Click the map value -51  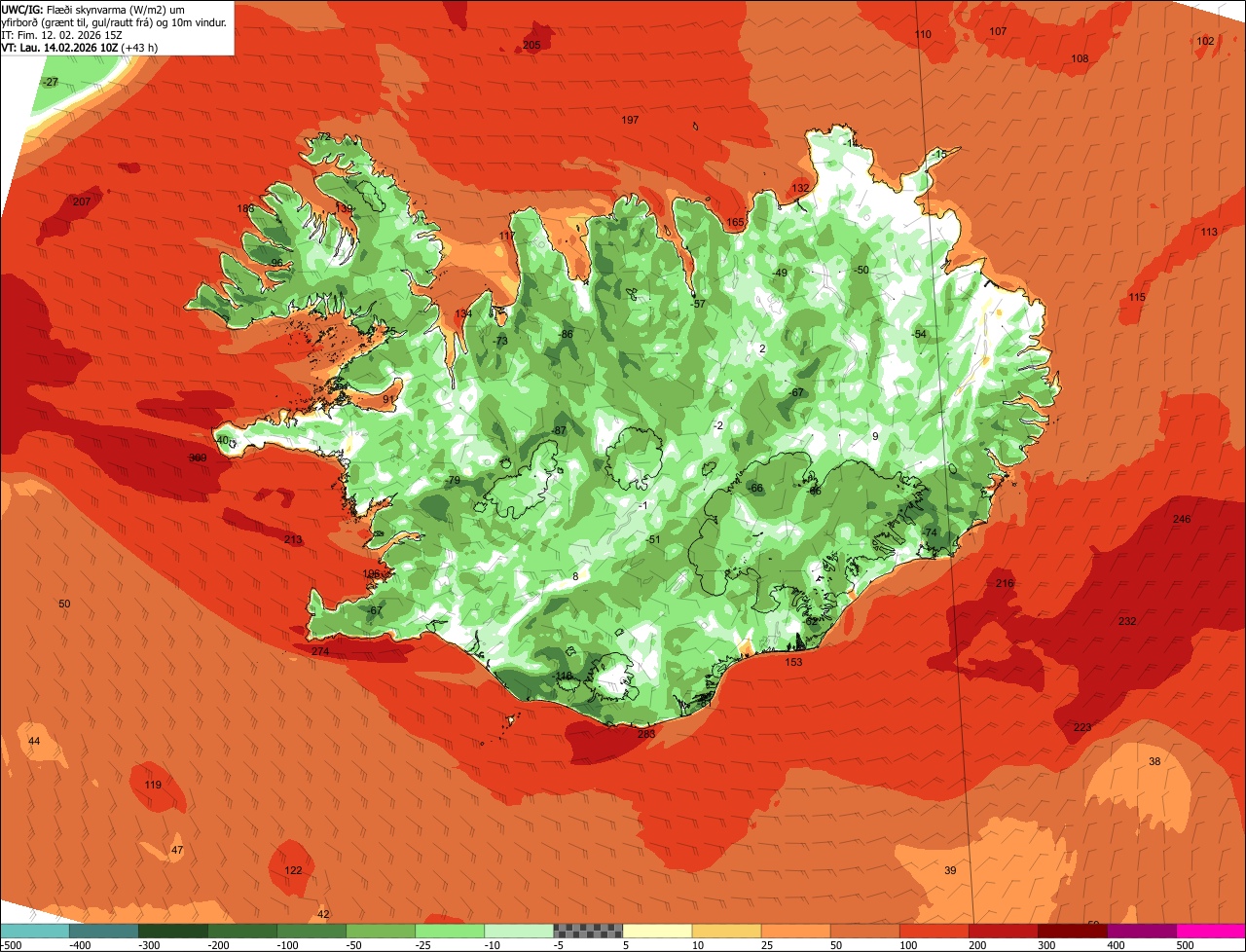point(654,540)
